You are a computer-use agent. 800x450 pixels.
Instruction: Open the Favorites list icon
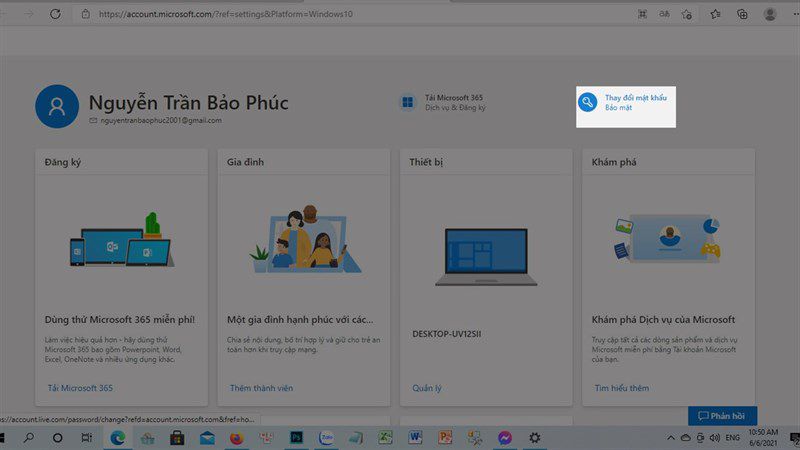point(715,14)
